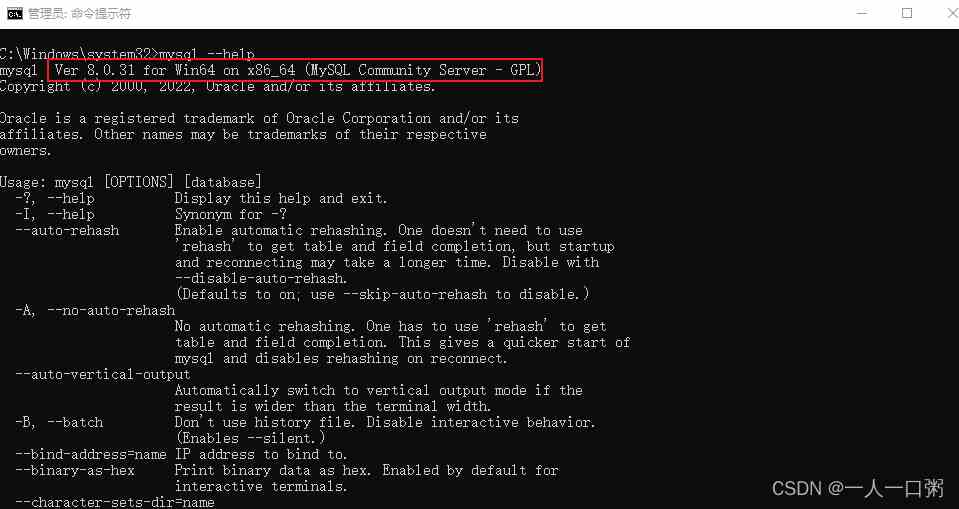The height and width of the screenshot is (509, 959).
Task: Click the -?, --help option line
Action: coord(201,198)
